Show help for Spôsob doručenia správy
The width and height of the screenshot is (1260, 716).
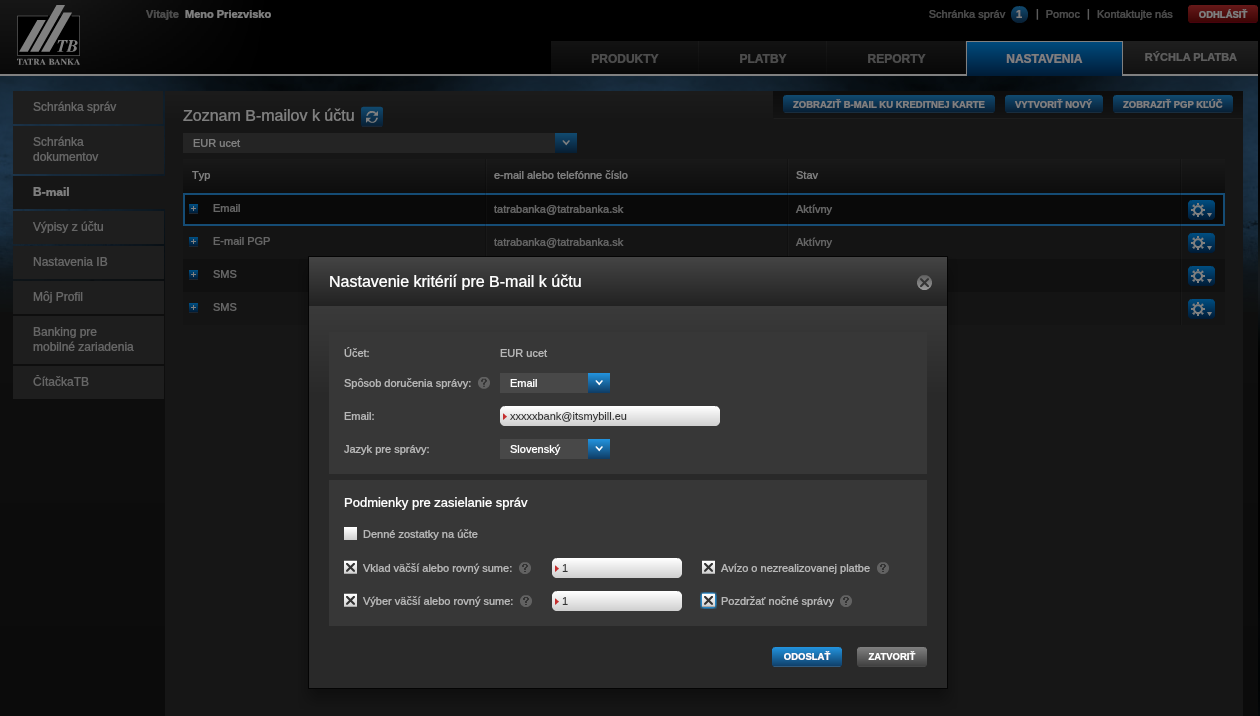point(484,383)
